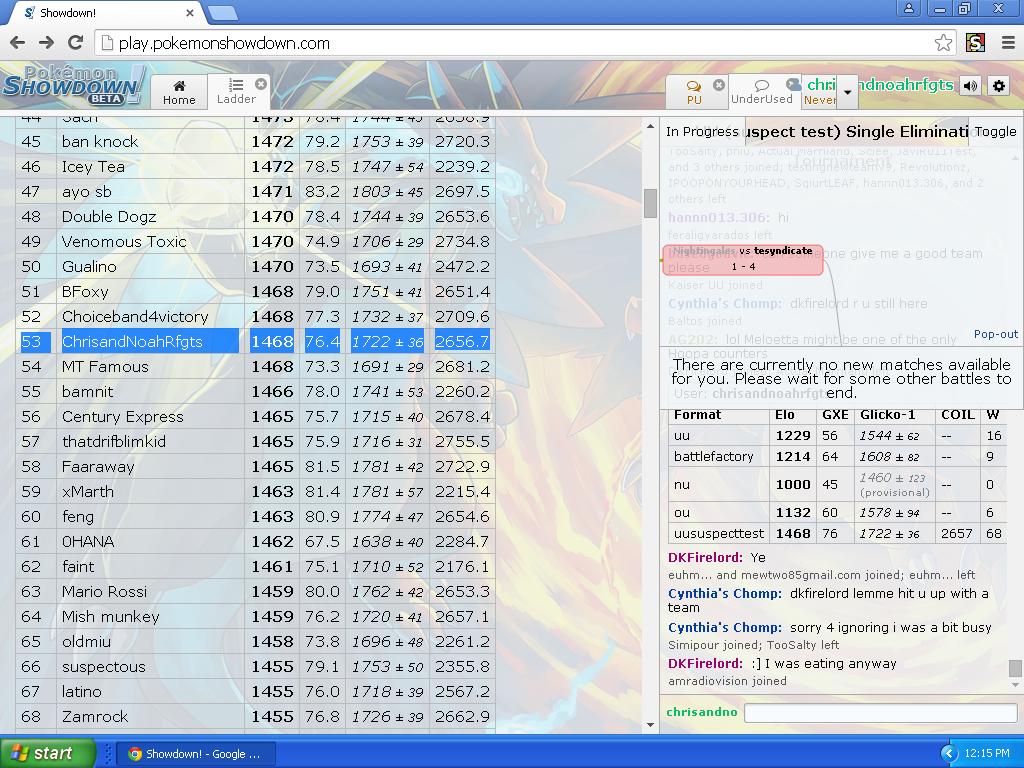
Task: Select the Mario Rossi ladder entry
Action: coord(255,592)
